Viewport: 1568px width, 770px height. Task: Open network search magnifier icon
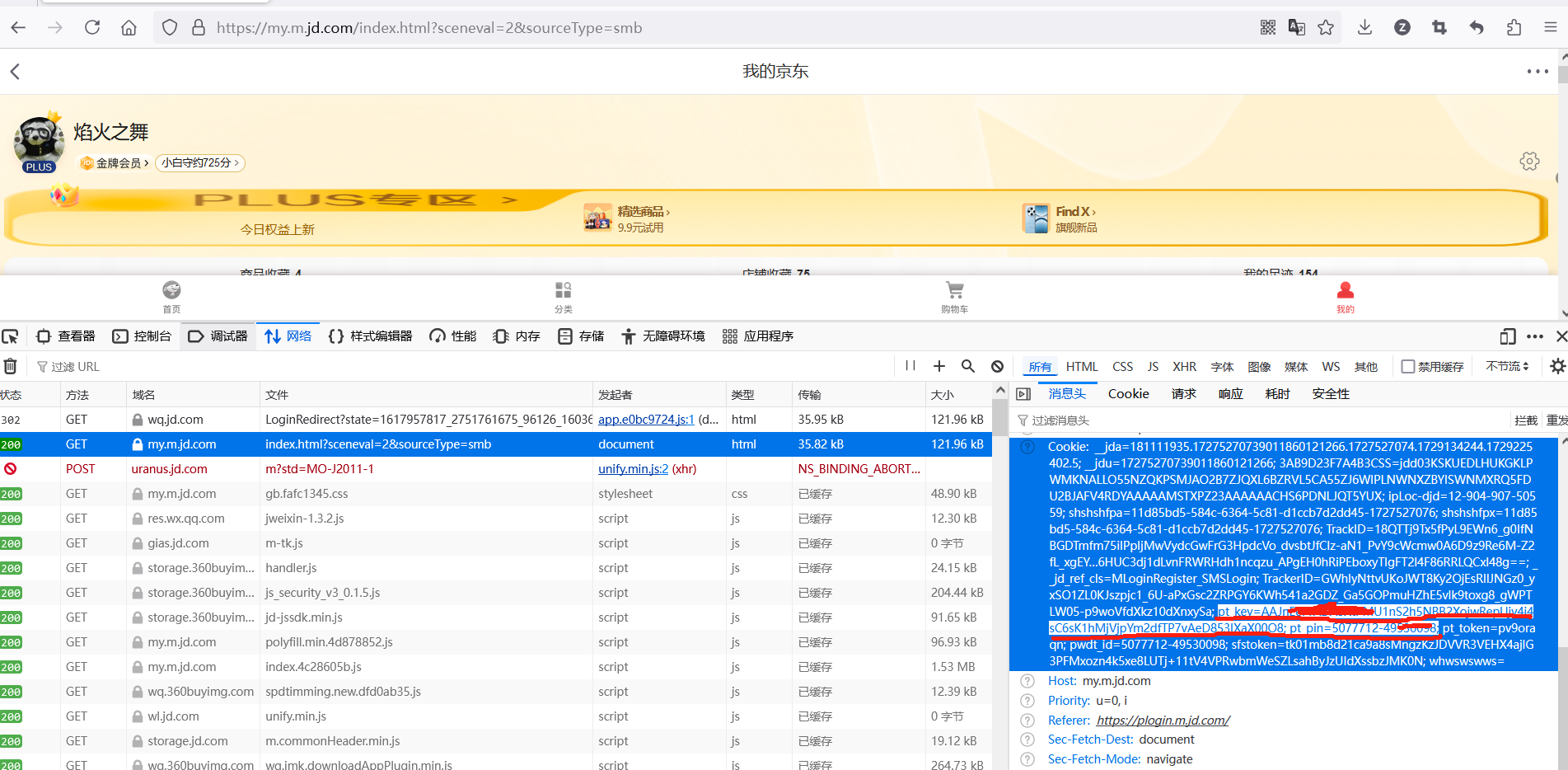[x=968, y=366]
